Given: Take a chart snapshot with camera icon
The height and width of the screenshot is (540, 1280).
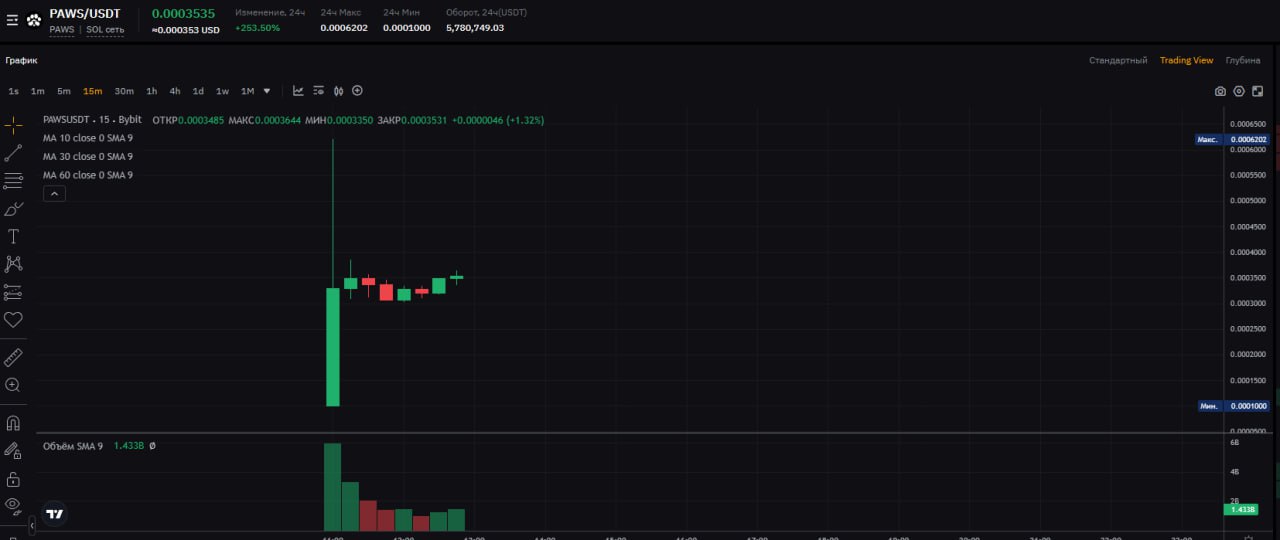Looking at the screenshot, I should [1220, 91].
